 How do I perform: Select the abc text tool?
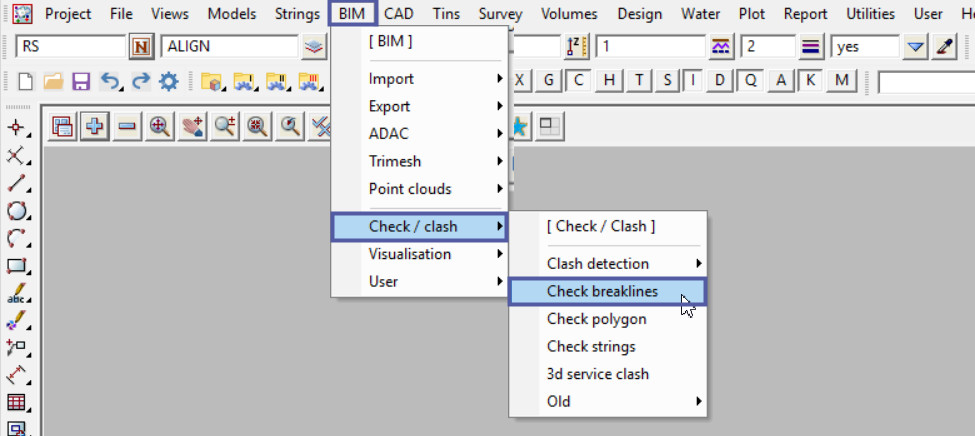[x=17, y=293]
